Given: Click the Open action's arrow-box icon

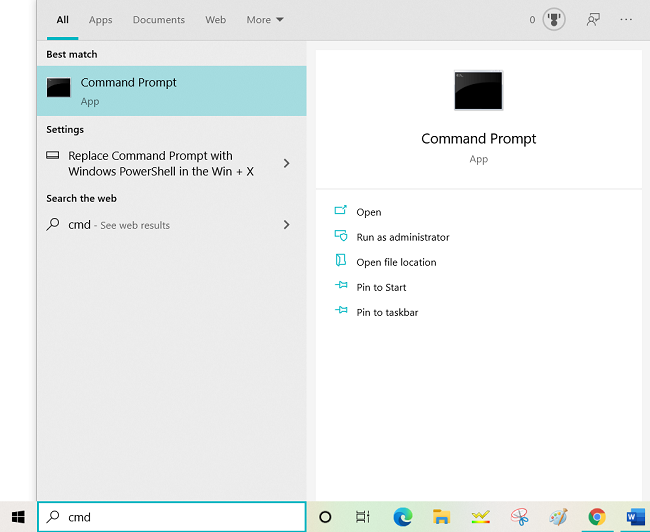Looking at the screenshot, I should 341,210.
